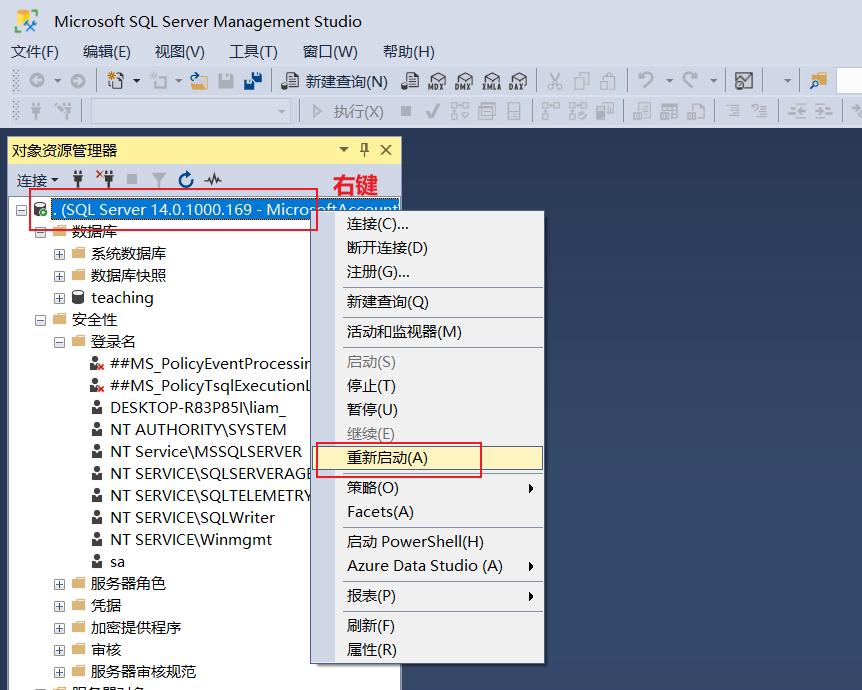Choose 刷新(F) in context menu
This screenshot has height=690, width=862.
pyautogui.click(x=428, y=626)
